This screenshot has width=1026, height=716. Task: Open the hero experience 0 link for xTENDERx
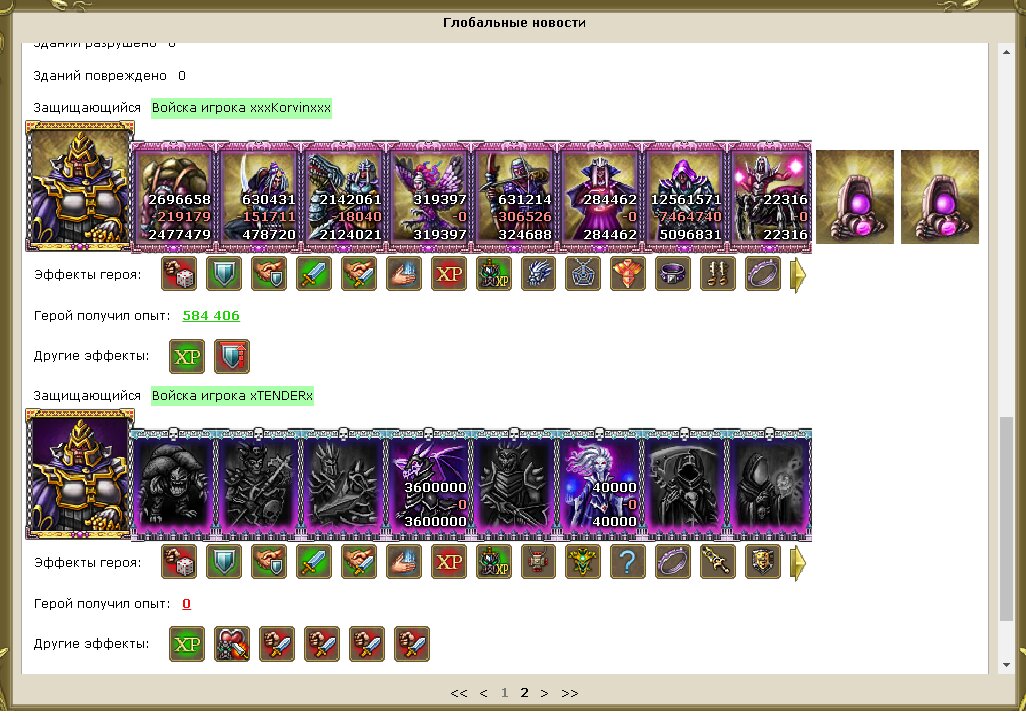[x=186, y=603]
